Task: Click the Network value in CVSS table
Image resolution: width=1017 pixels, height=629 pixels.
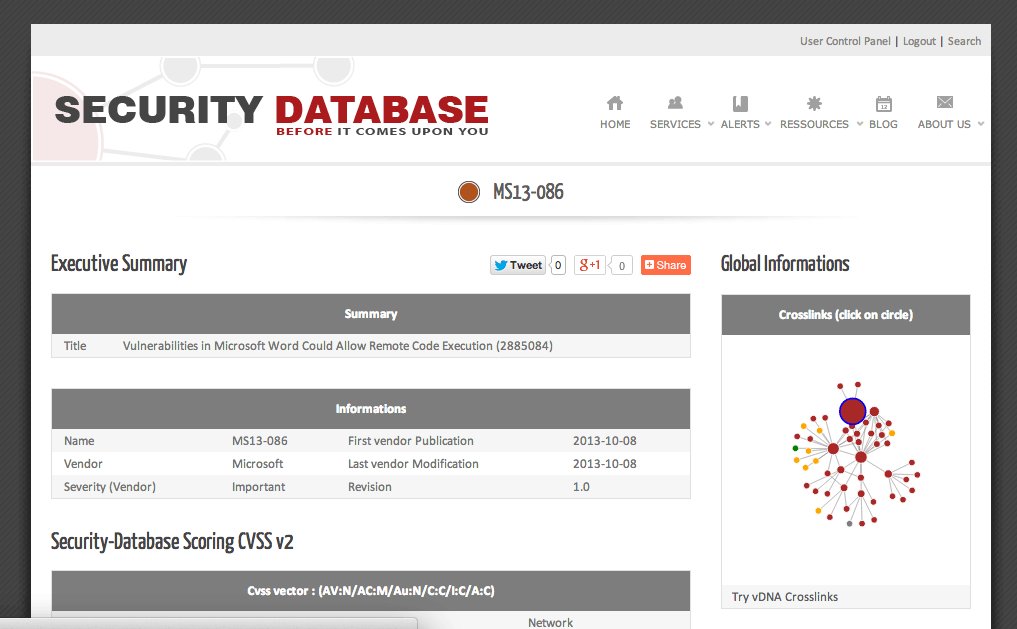Action: [x=550, y=623]
